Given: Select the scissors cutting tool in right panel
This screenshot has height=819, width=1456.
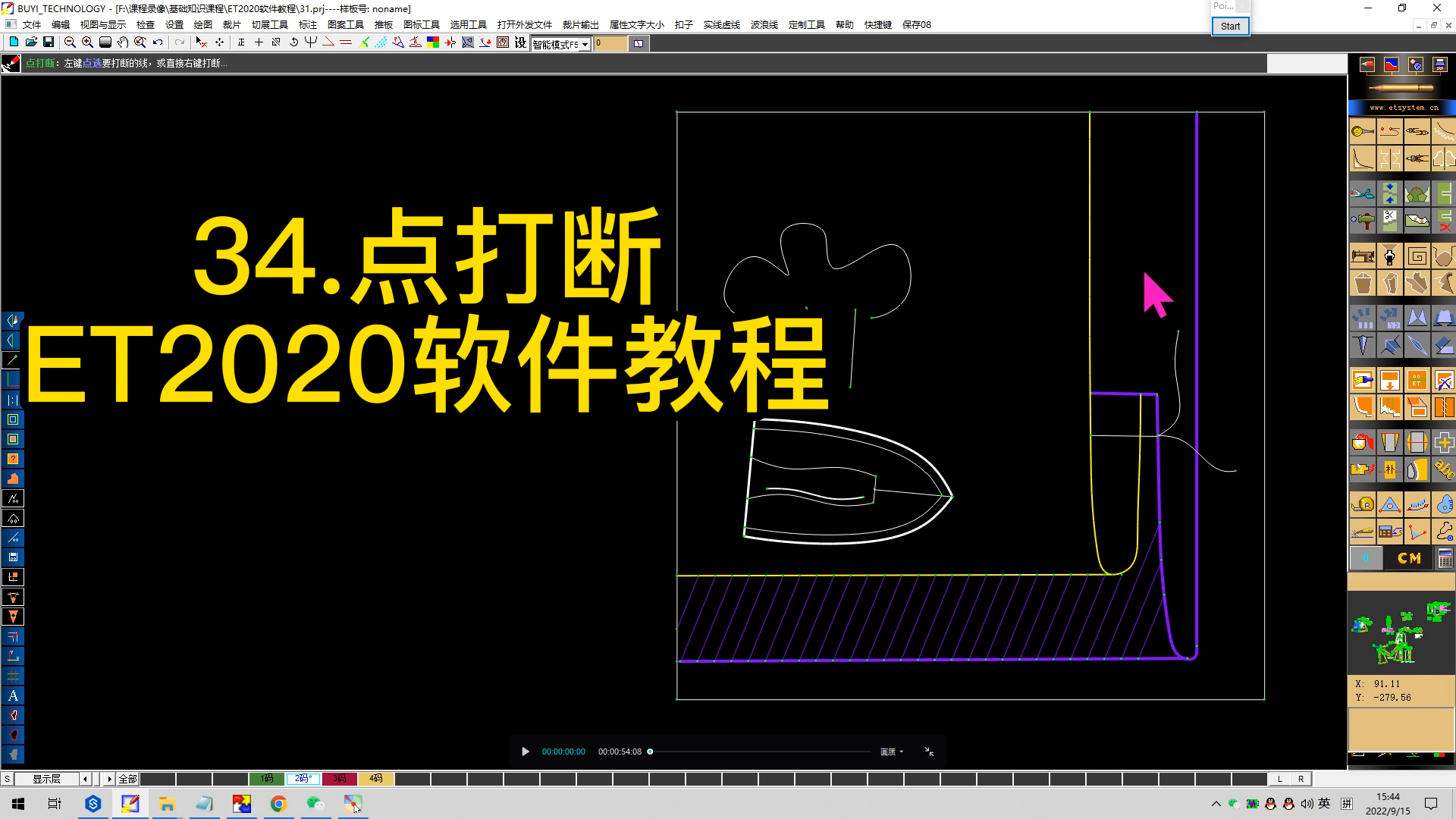Looking at the screenshot, I should tap(1362, 193).
